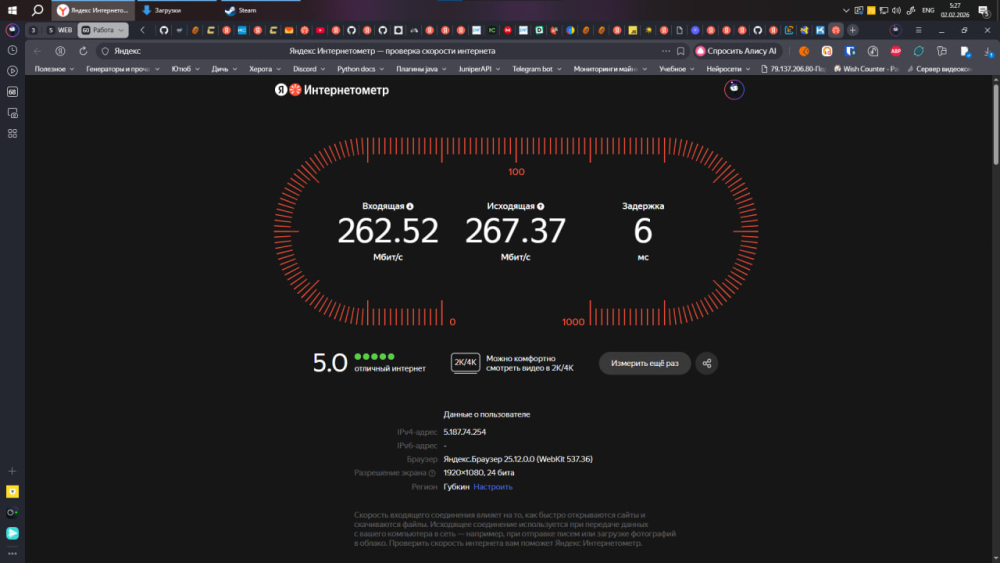Image resolution: width=1000 pixels, height=563 pixels.
Task: Click the page address bar field
Action: [x=380, y=50]
